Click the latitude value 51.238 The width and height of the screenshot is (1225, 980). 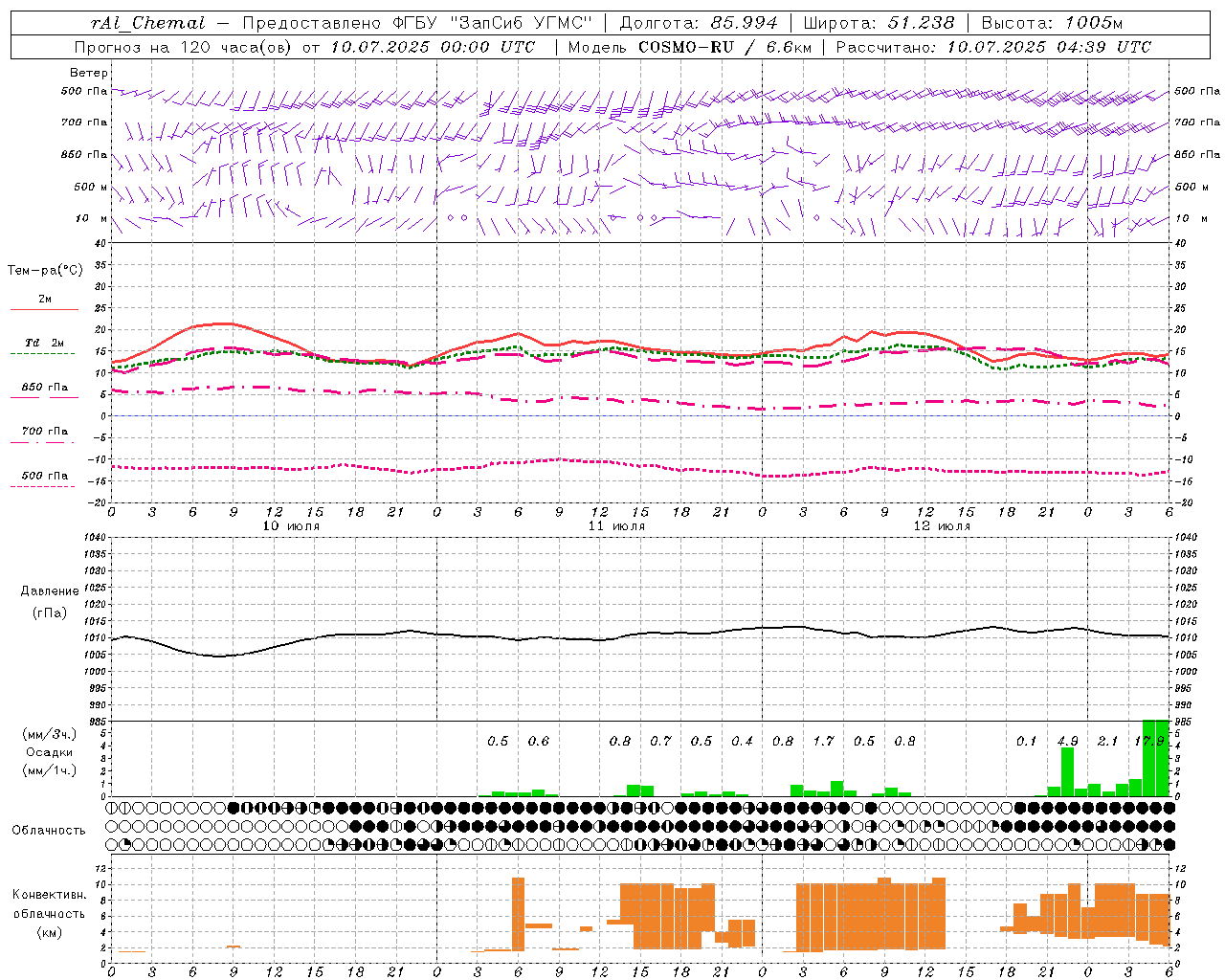(x=922, y=23)
